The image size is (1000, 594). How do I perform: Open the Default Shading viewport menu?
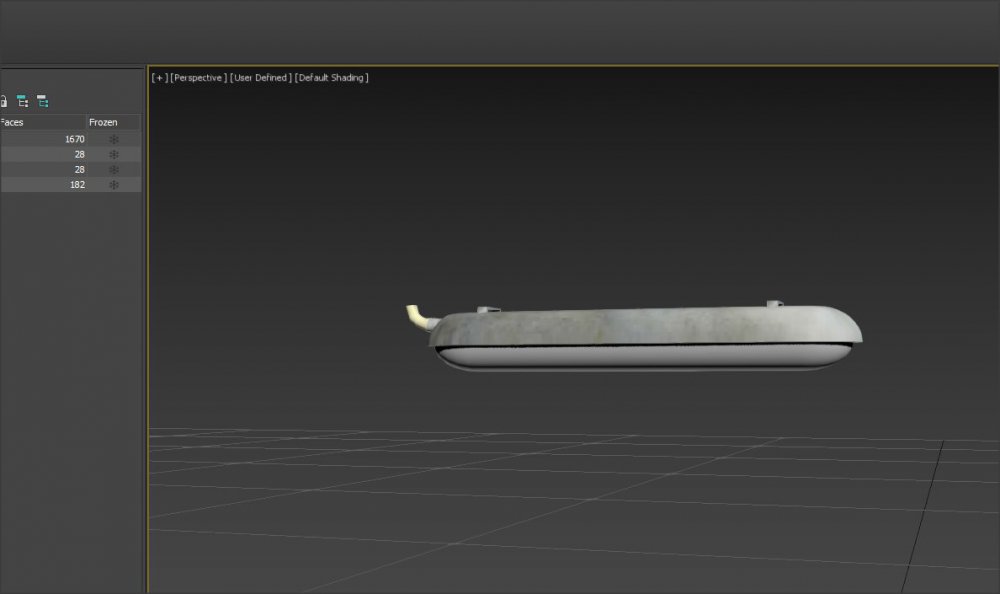(x=331, y=78)
